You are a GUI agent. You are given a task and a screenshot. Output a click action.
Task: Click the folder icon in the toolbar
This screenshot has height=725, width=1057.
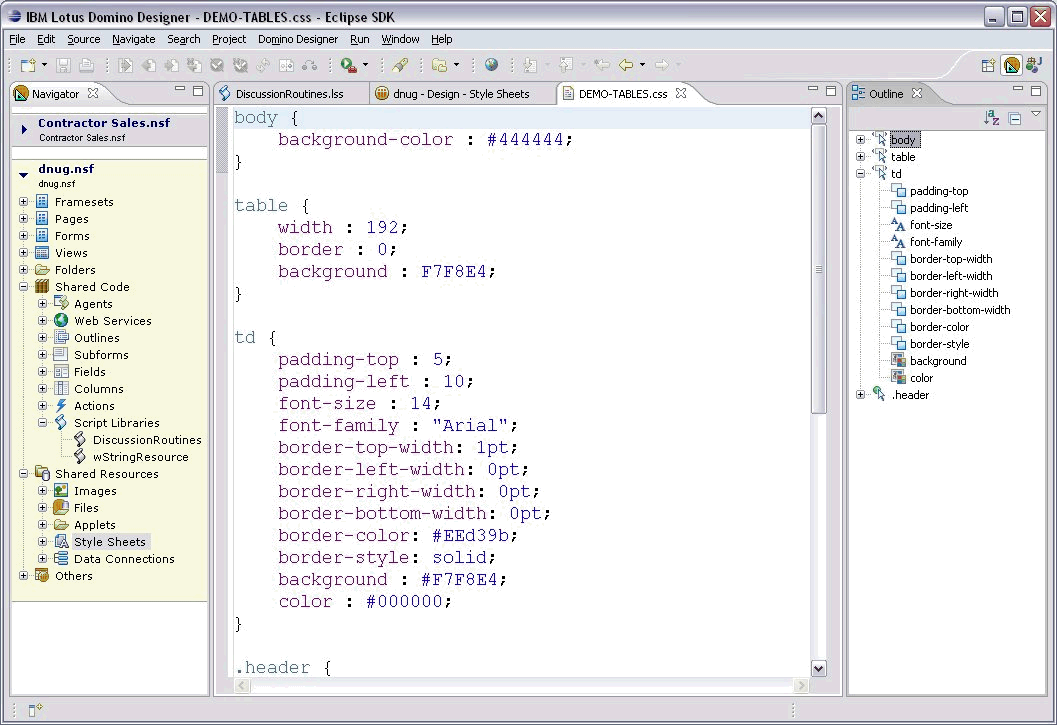[x=440, y=65]
